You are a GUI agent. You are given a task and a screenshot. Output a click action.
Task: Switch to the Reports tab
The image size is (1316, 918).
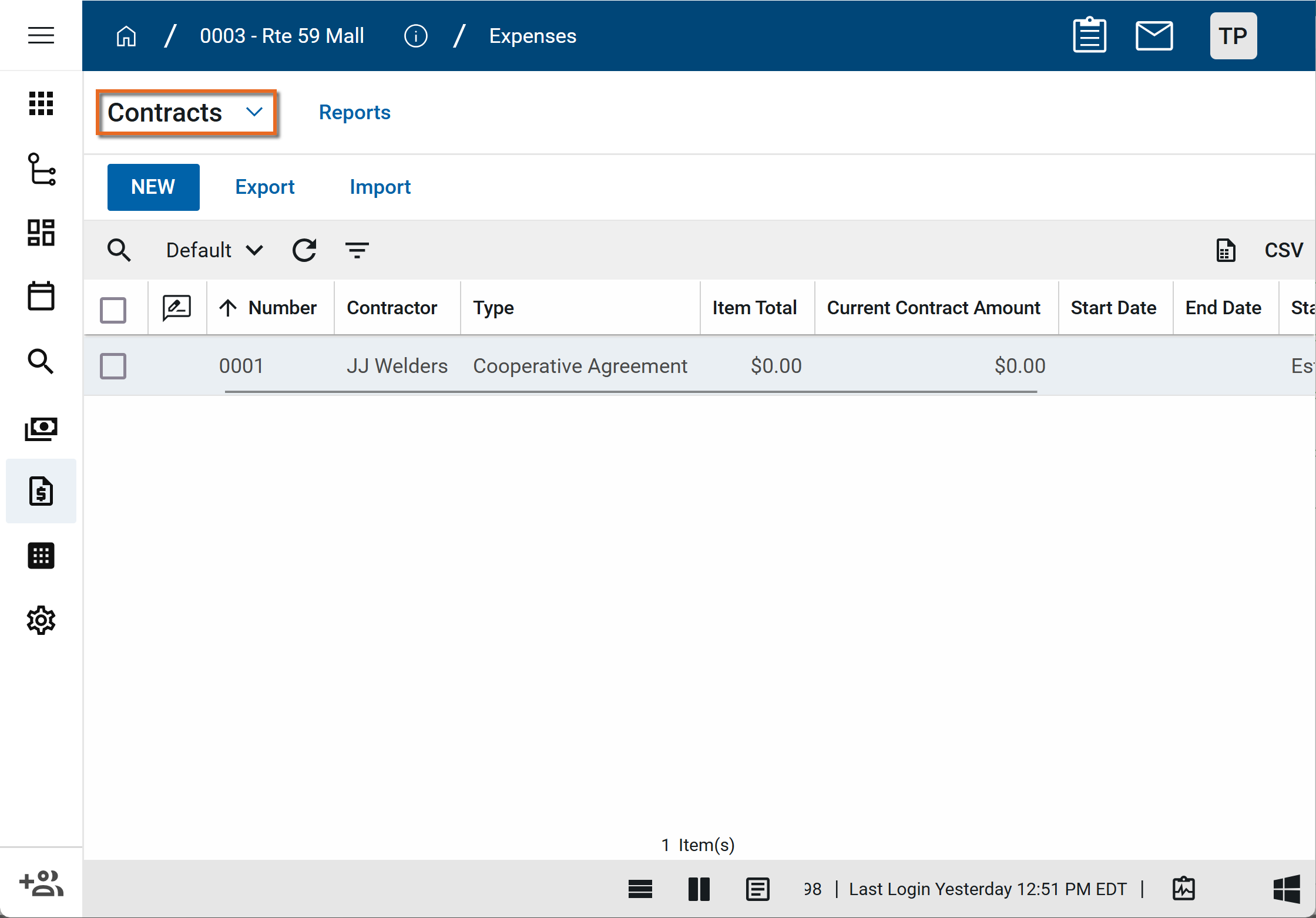point(354,113)
